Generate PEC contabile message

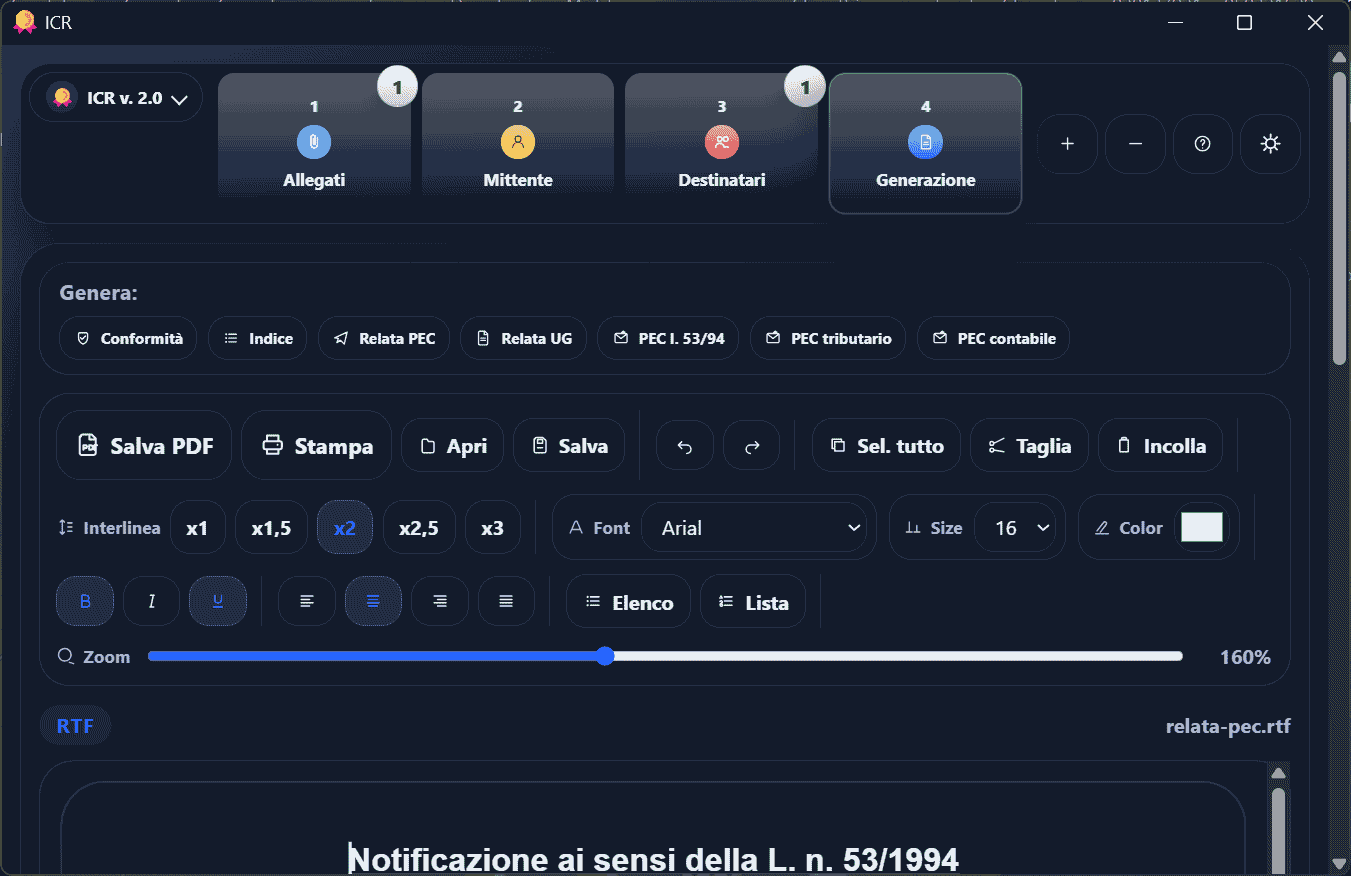tap(993, 338)
